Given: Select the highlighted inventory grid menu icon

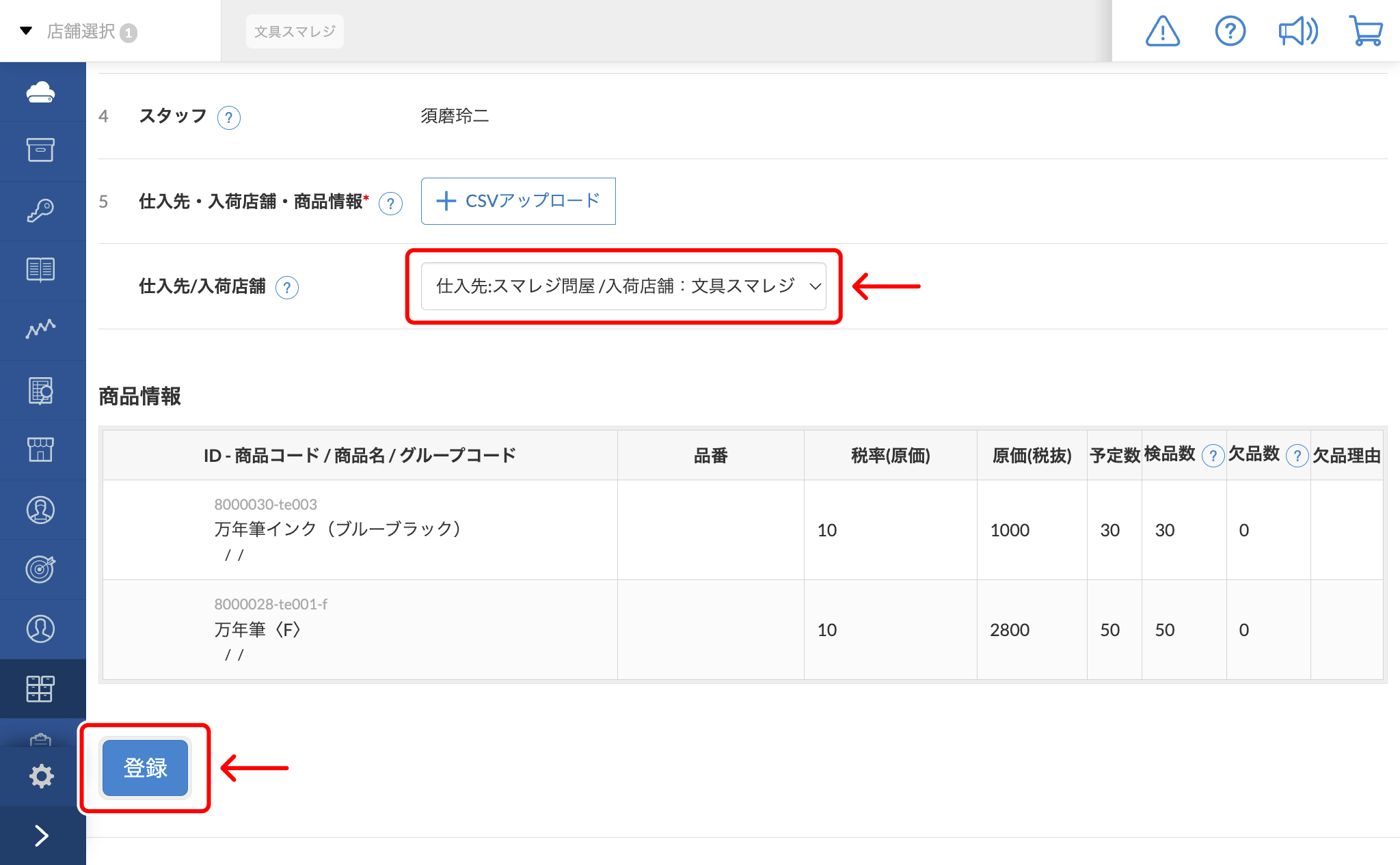Looking at the screenshot, I should [x=41, y=688].
